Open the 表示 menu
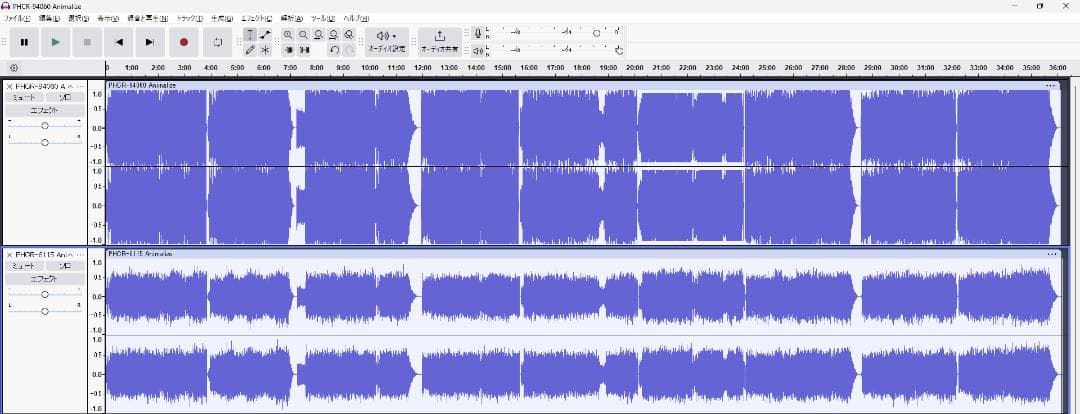 tap(108, 18)
